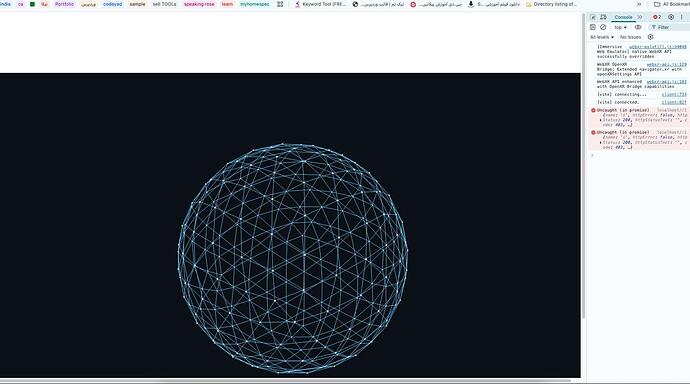690x384 pixels.
Task: Select the Console tab
Action: 623,17
